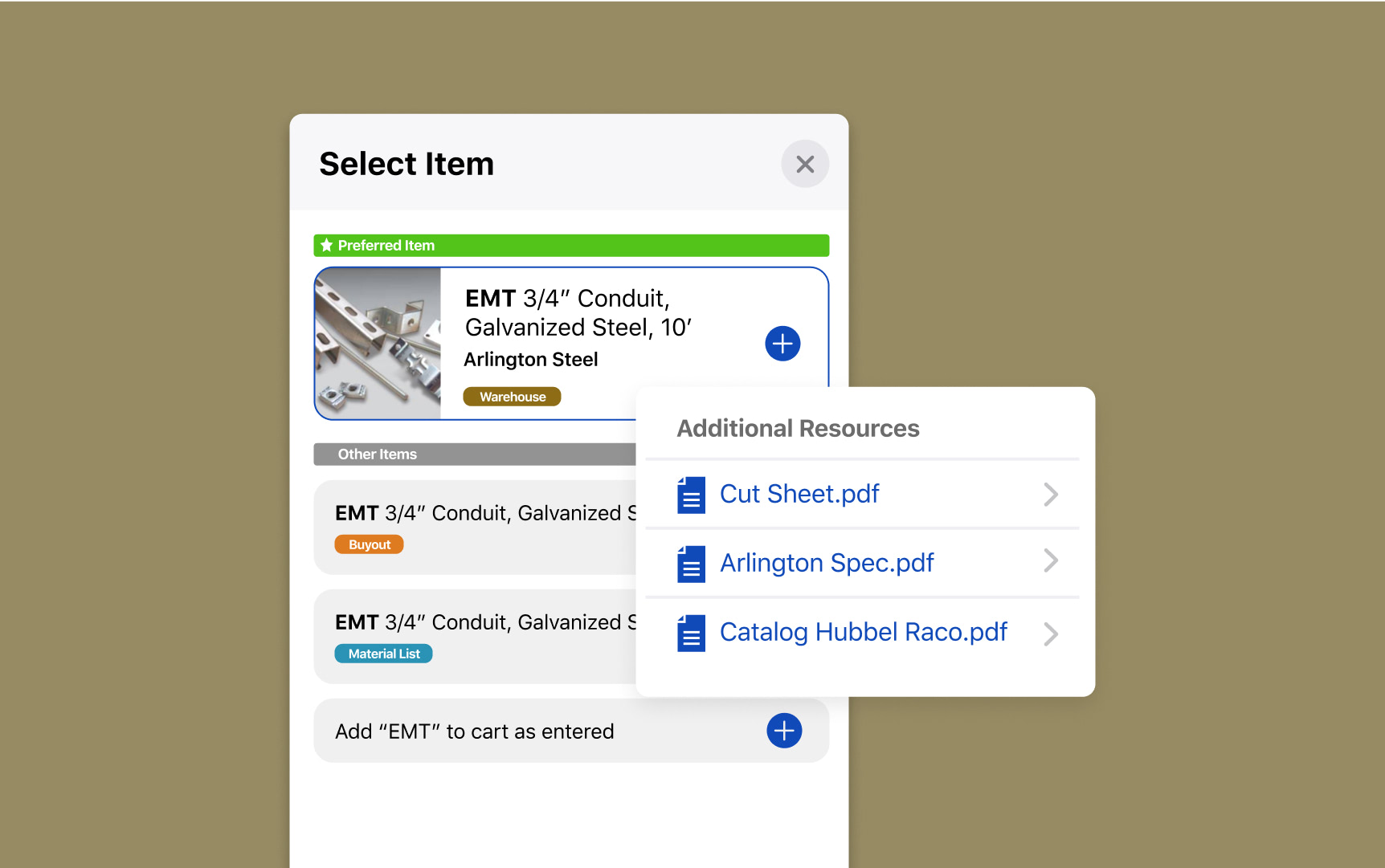Tap the plus icon to add EMT as entered
Screen dimensions: 1385x868
tap(783, 731)
